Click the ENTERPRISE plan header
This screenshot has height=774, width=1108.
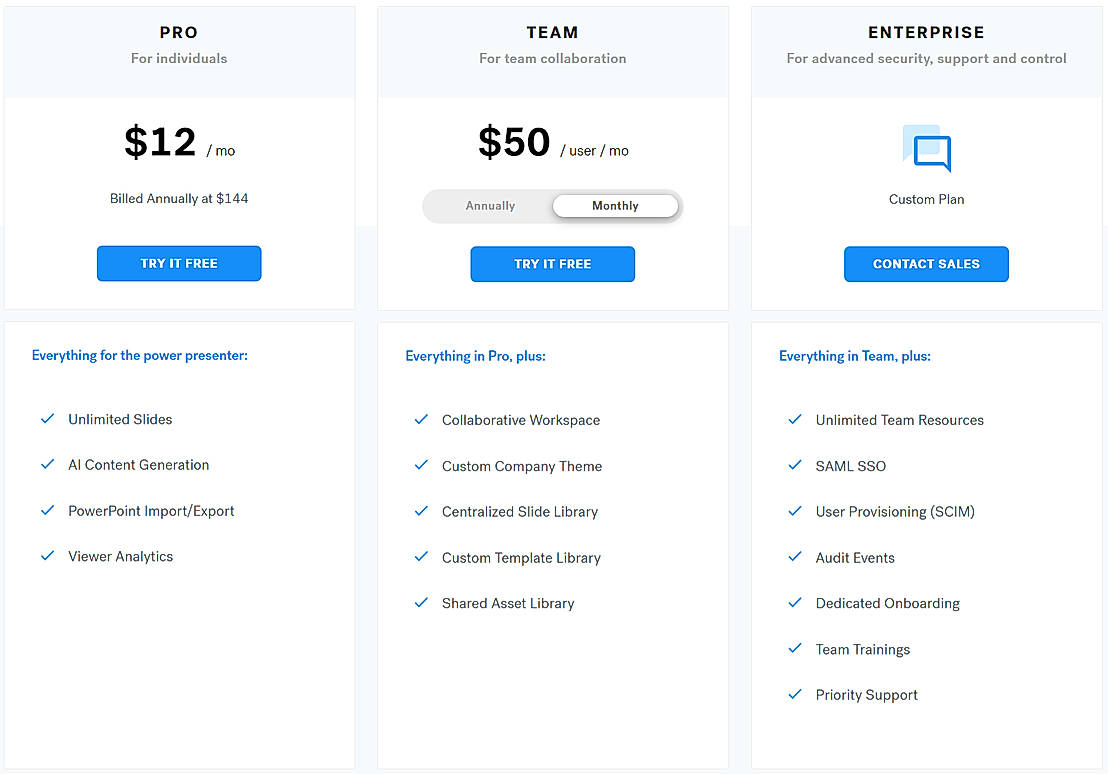tap(926, 32)
